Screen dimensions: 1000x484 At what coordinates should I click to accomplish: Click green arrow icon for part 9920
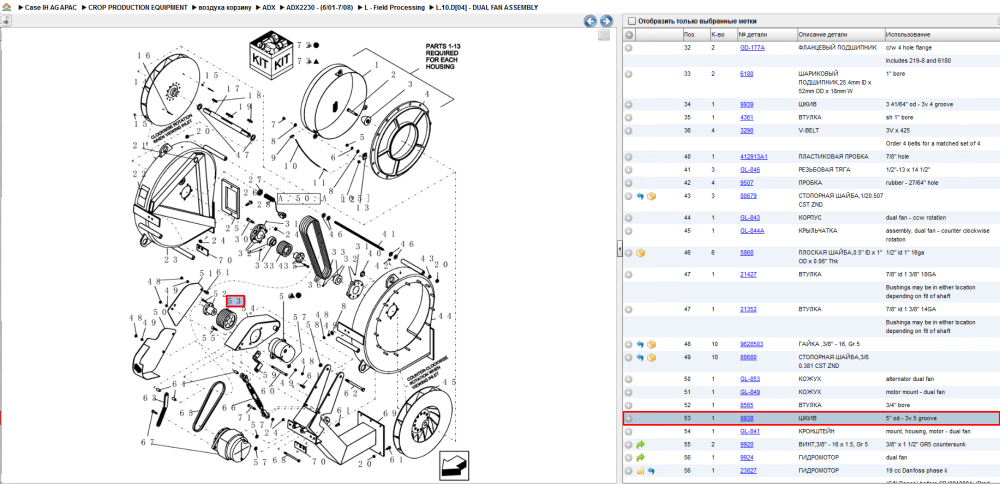[x=640, y=444]
